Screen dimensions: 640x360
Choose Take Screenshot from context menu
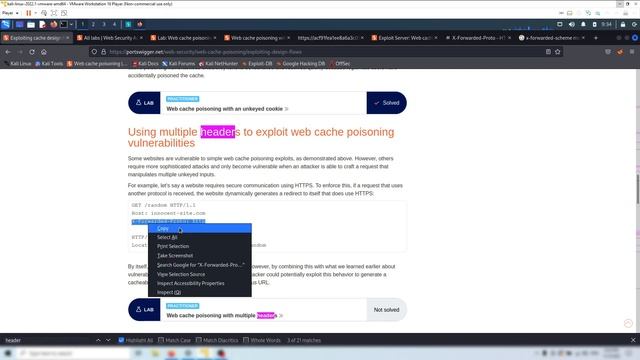200,256
